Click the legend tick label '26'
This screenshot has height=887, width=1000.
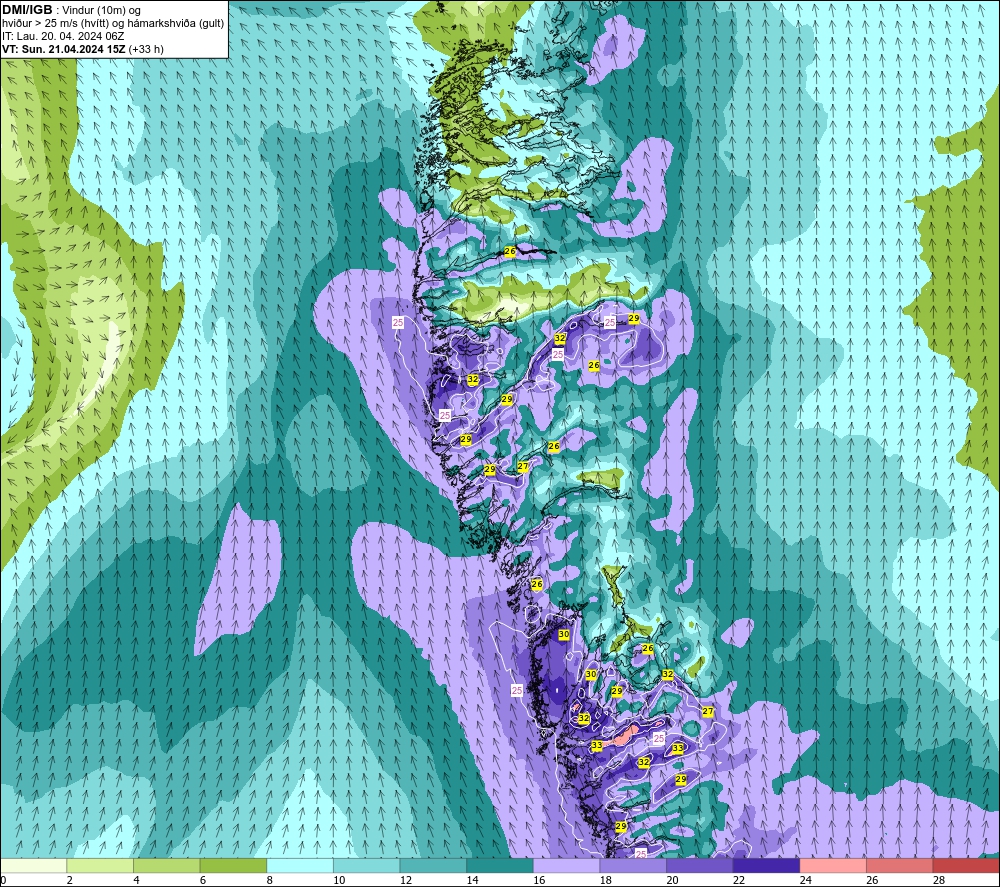point(872,880)
